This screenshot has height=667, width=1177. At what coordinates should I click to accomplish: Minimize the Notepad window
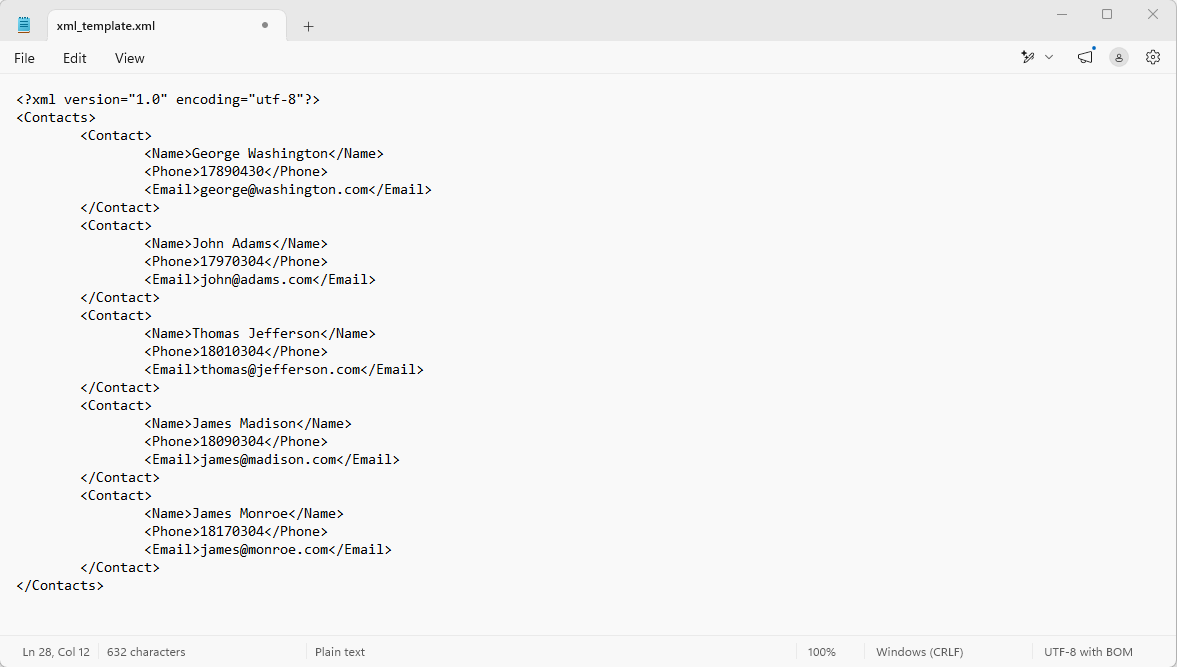(x=1061, y=14)
